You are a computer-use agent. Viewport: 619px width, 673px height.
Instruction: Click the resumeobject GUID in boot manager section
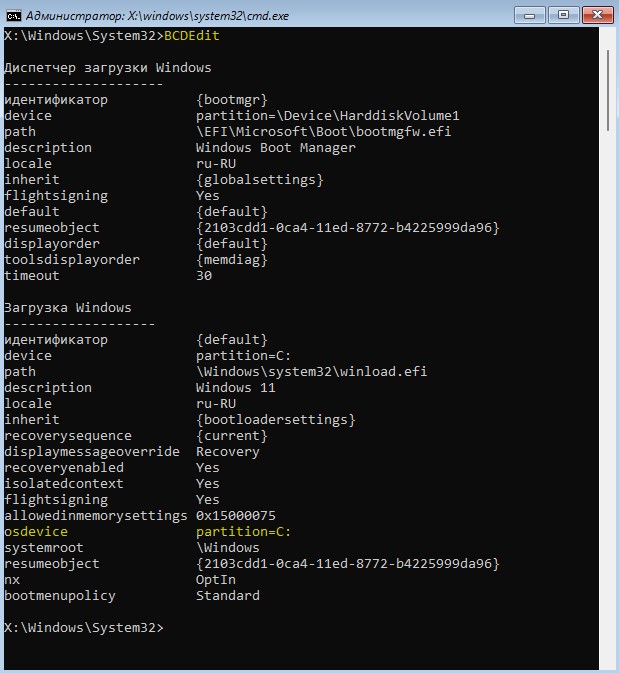tap(348, 228)
